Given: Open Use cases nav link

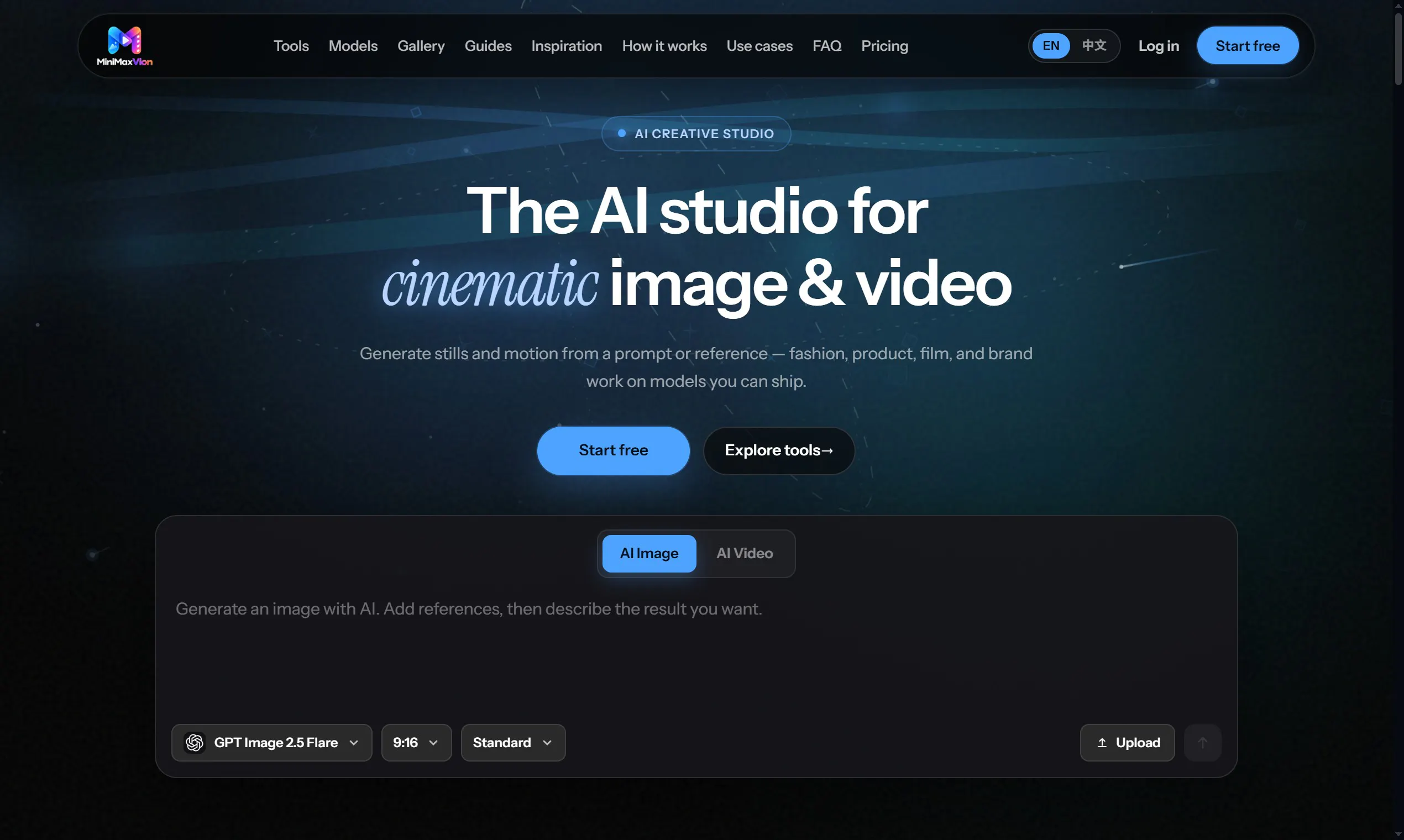Looking at the screenshot, I should pos(759,46).
